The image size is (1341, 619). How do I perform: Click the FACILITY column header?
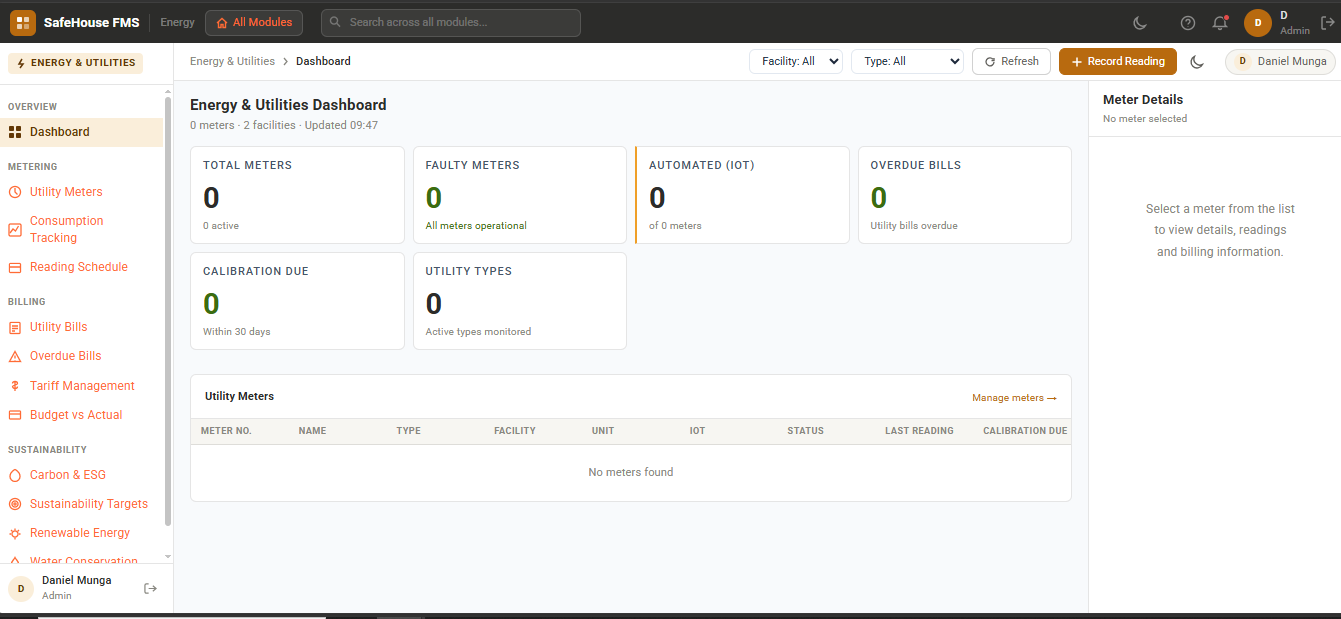(x=515, y=431)
